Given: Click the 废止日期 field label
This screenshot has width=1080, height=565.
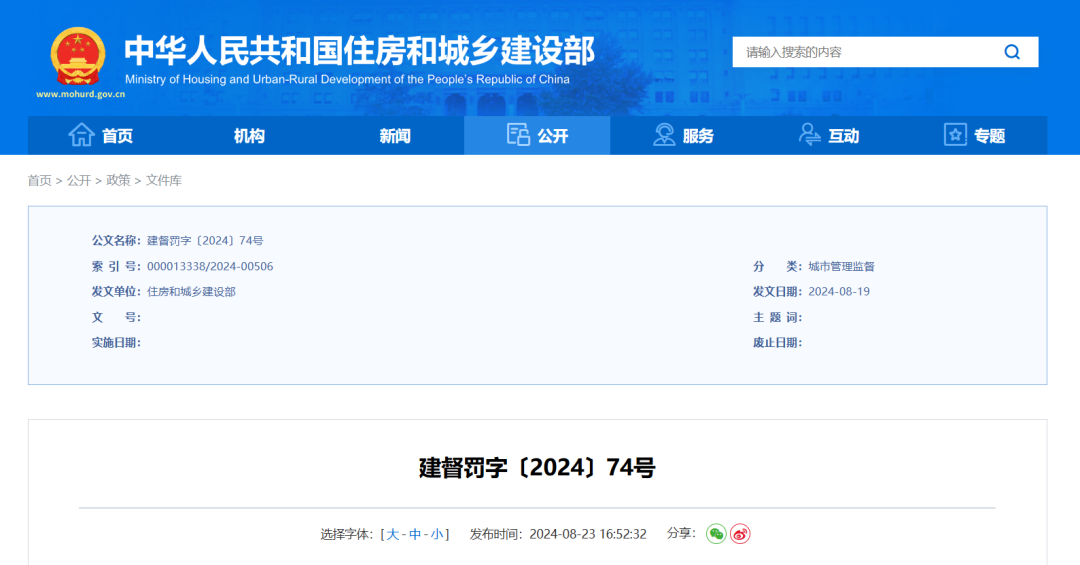Looking at the screenshot, I should (x=778, y=342).
